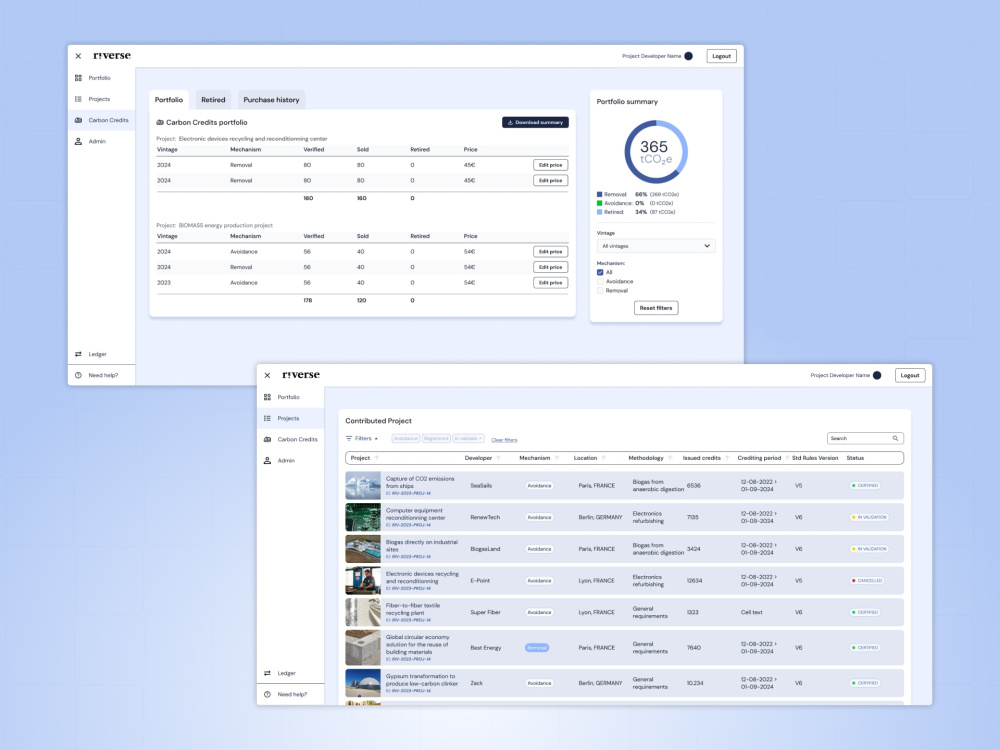
Task: Click the Admin person icon in Projects window sidebar
Action: coord(267,460)
